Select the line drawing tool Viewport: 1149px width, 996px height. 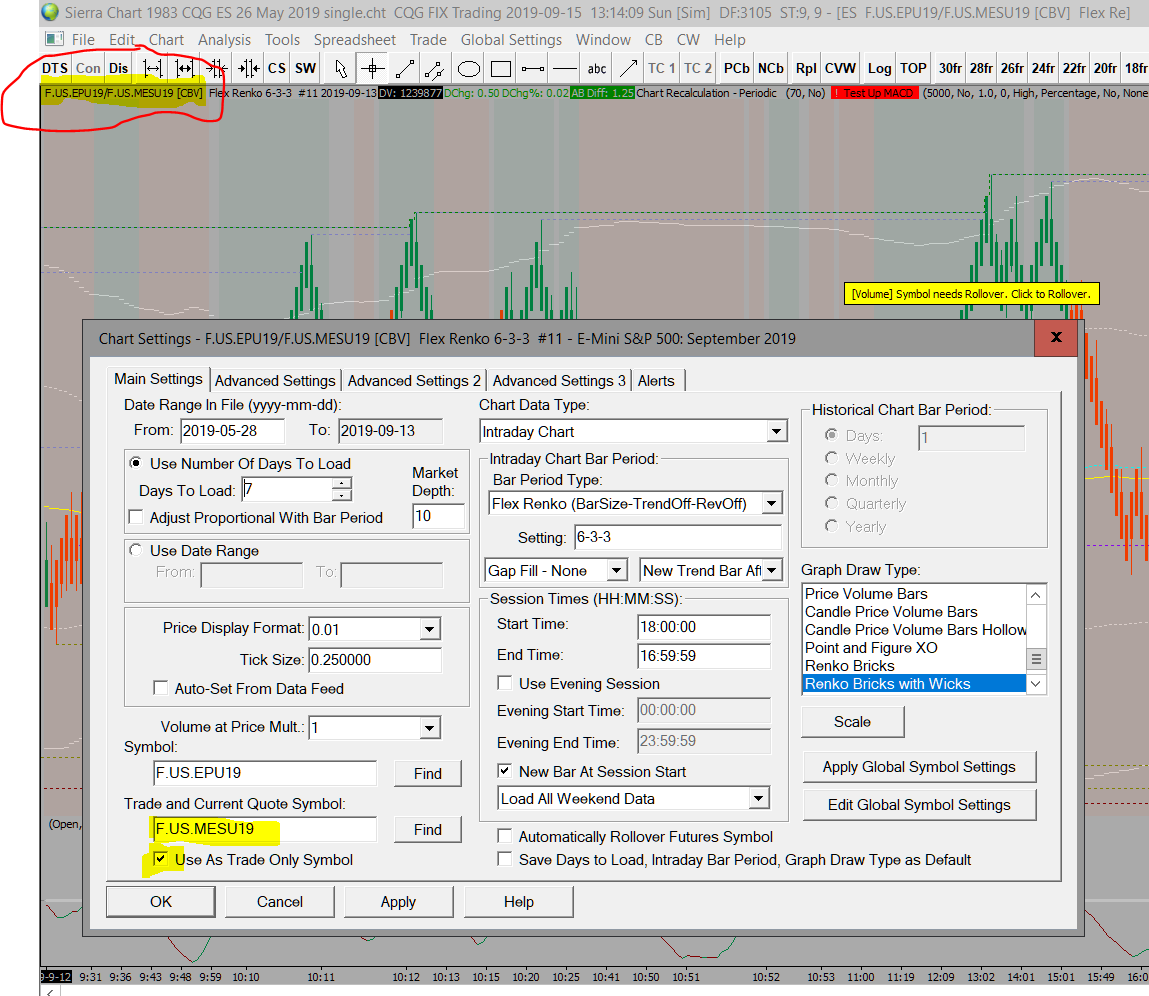(x=404, y=68)
